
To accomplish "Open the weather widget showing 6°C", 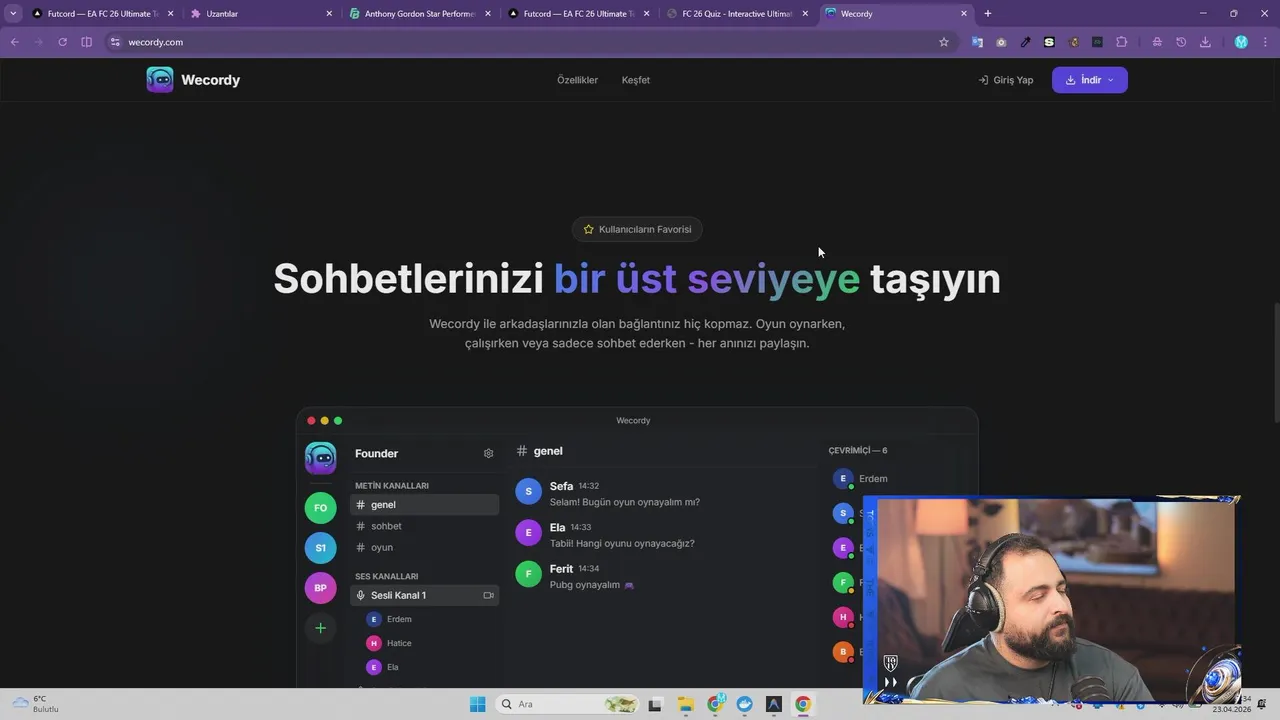I will (36, 704).
